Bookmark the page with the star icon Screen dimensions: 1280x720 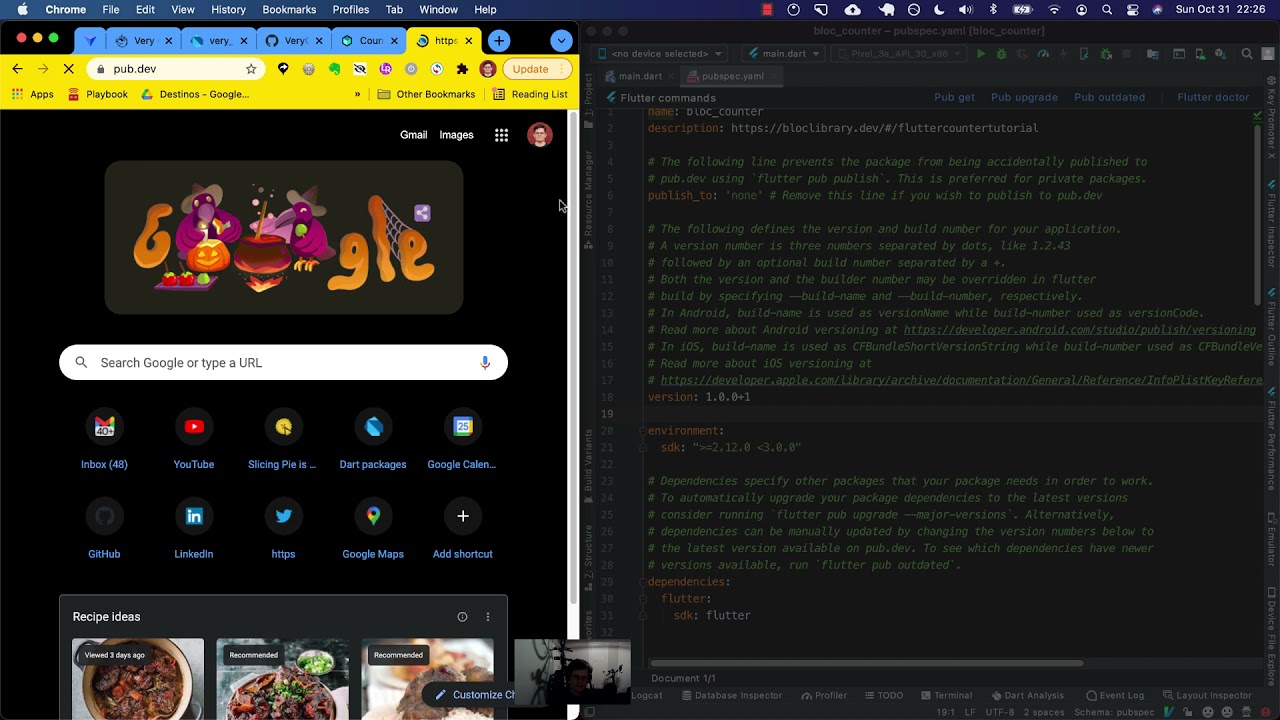click(251, 69)
